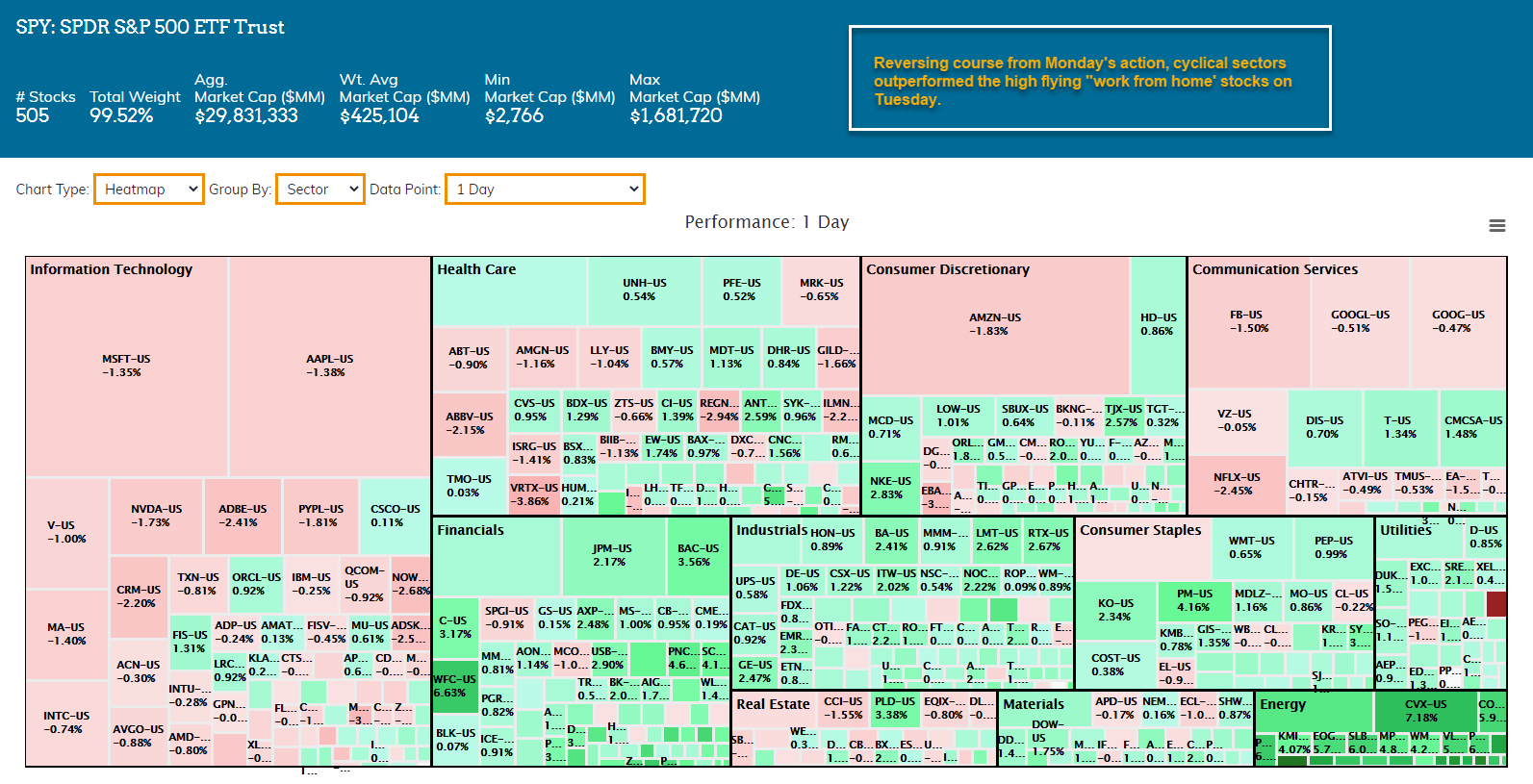1533x784 pixels.
Task: Click the Information Technology sector label
Action: (x=112, y=269)
